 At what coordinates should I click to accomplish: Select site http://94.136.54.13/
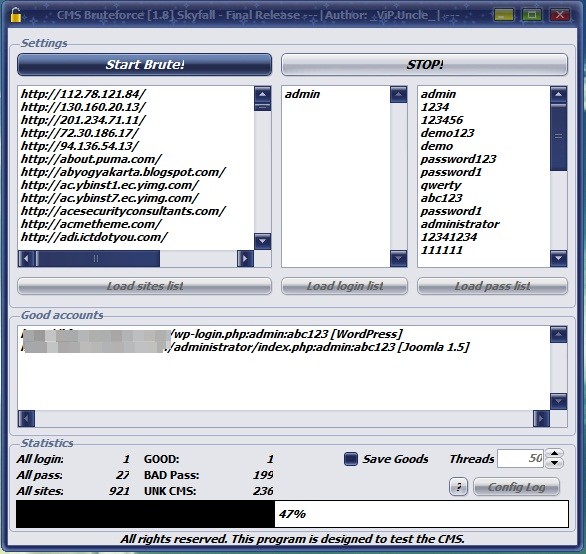[x=80, y=146]
